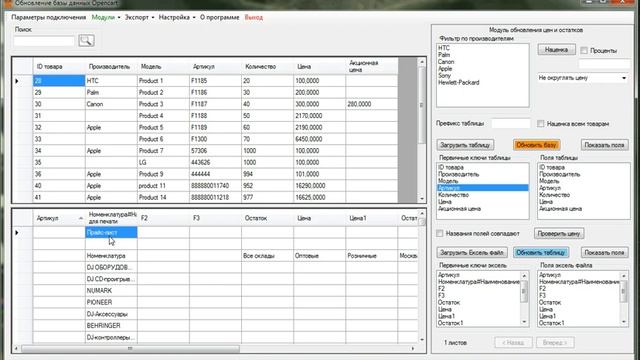640x360 pixels.
Task: Select the cell F1187 in top grid
Action: [x=215, y=104]
